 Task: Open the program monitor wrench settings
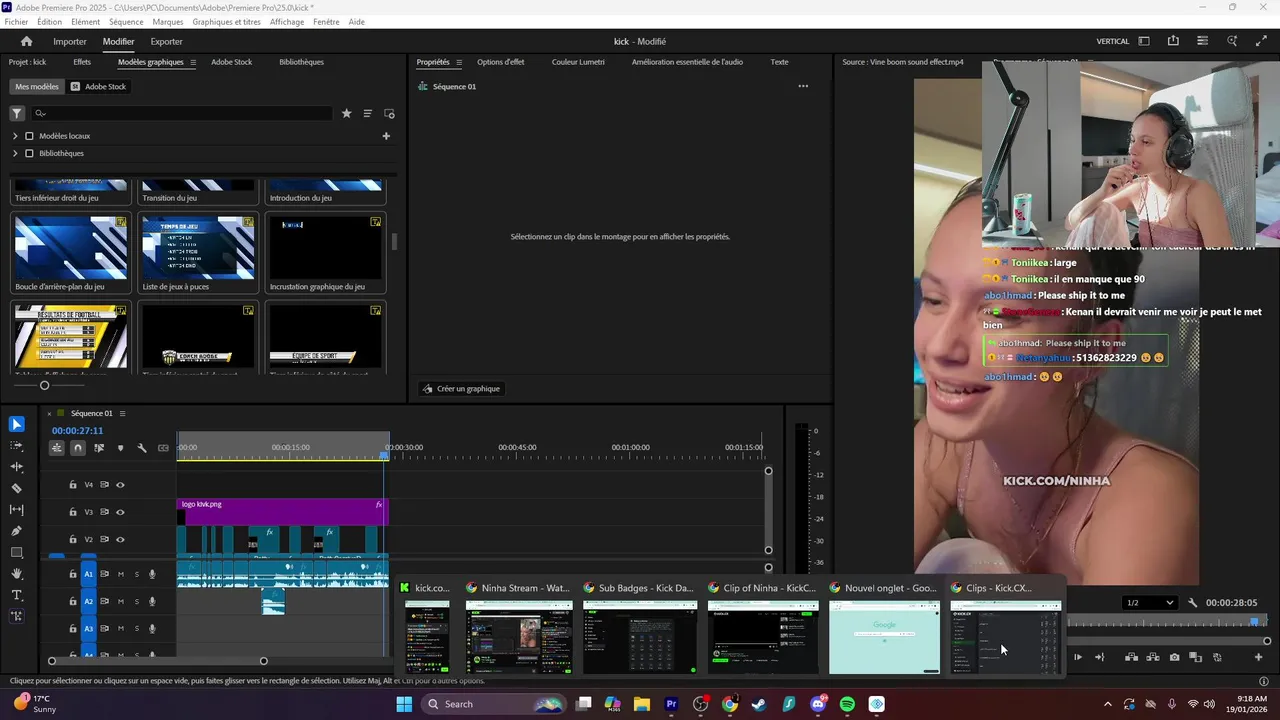point(1192,603)
